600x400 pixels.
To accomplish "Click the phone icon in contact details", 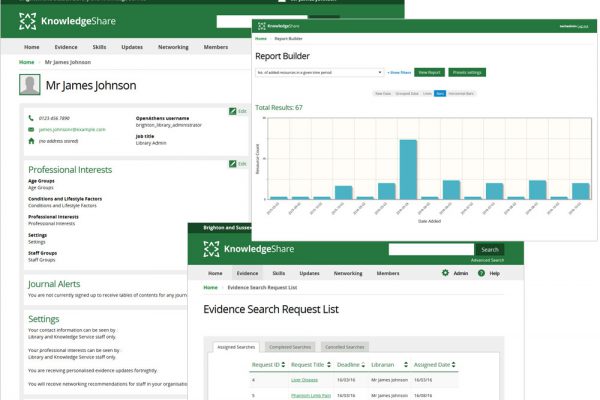I will point(31,119).
